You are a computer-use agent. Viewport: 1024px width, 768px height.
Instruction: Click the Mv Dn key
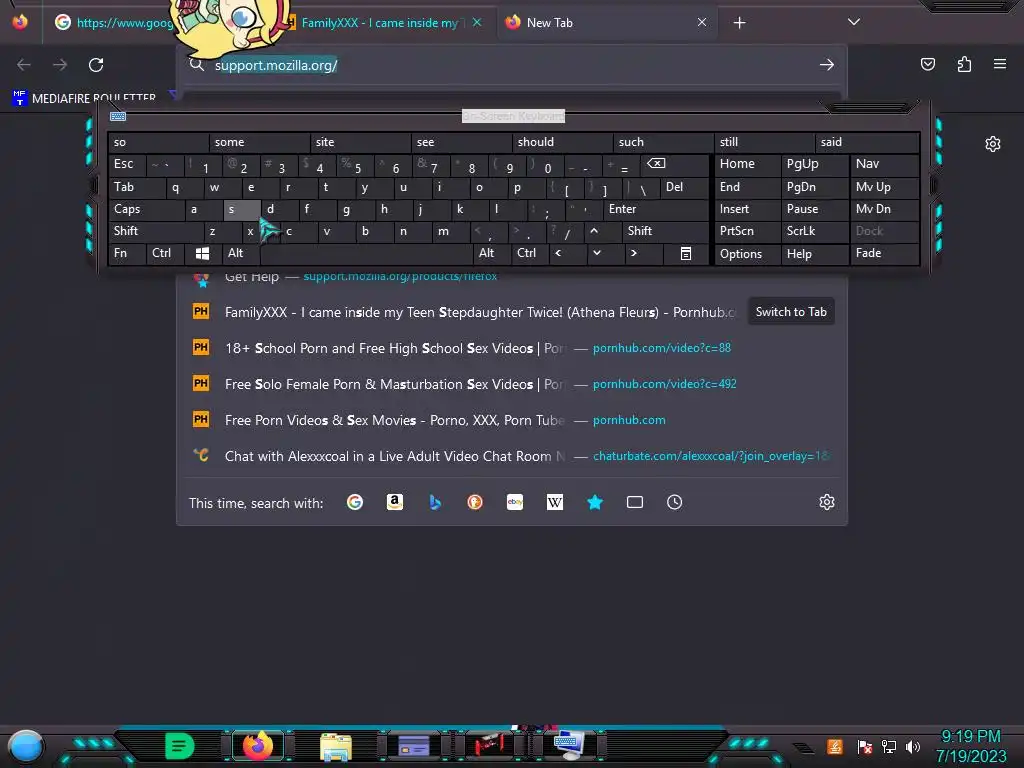(884, 210)
